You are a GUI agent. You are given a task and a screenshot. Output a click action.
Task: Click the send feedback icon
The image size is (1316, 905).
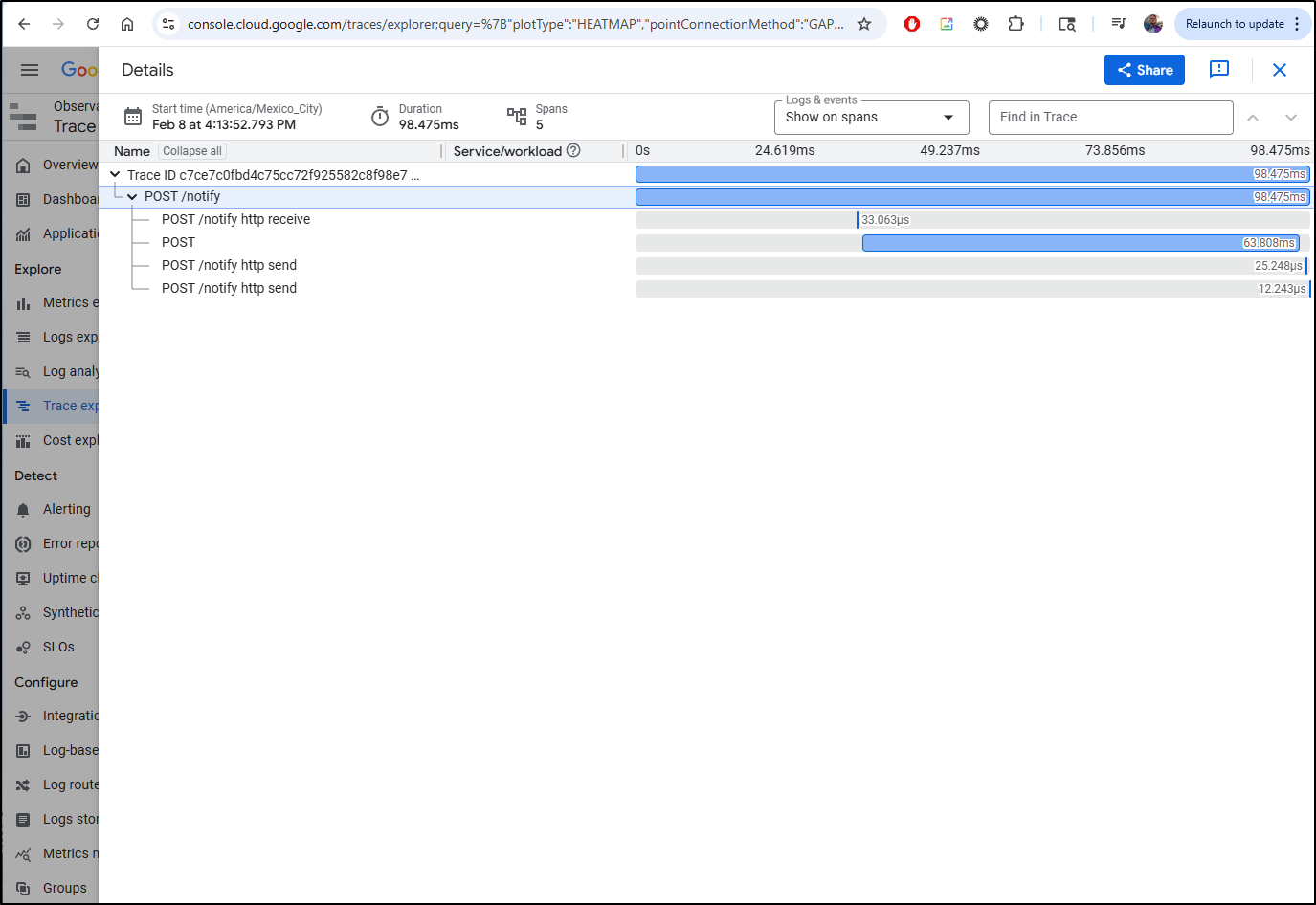point(1218,70)
